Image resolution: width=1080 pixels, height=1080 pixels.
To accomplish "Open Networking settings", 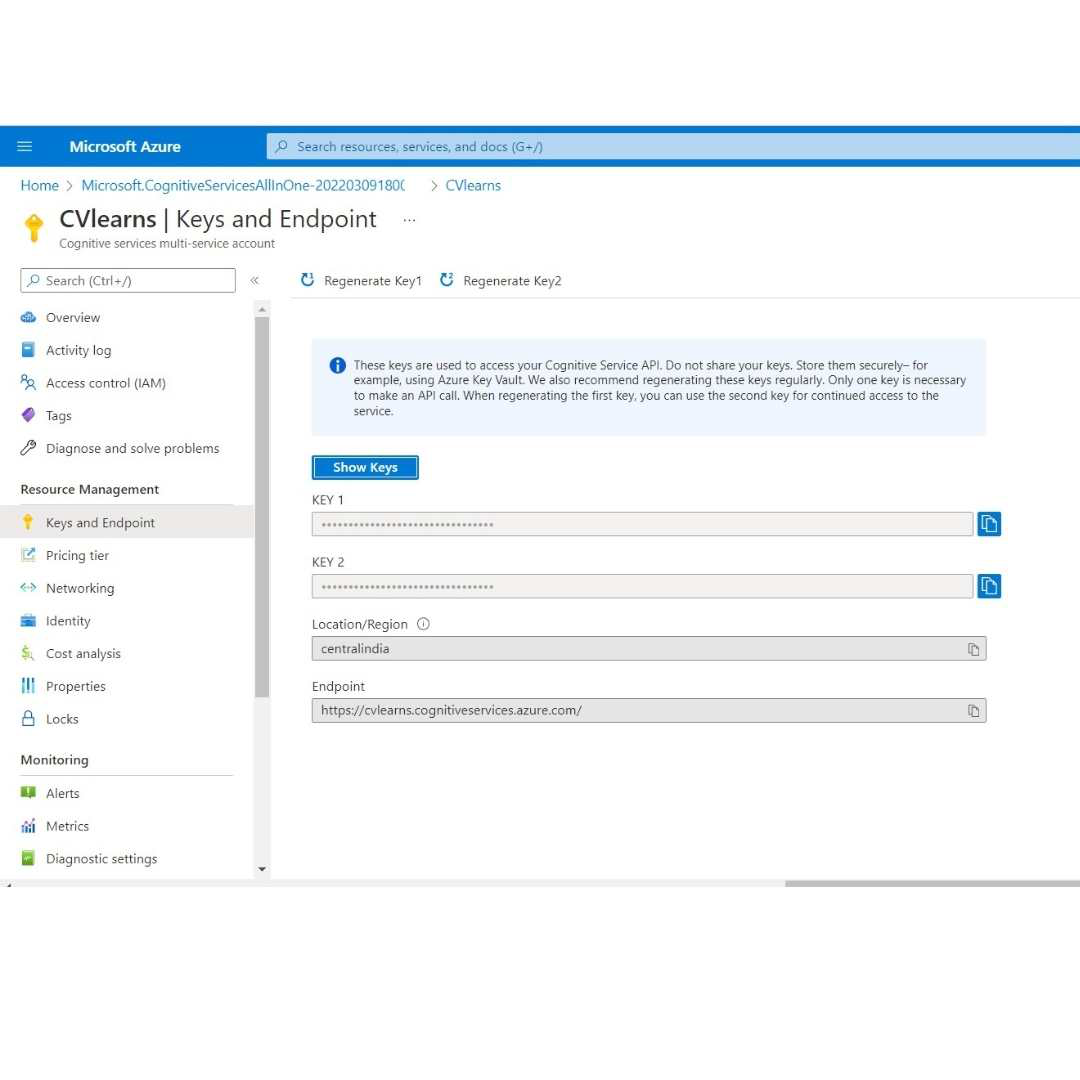I will pyautogui.click(x=80, y=588).
